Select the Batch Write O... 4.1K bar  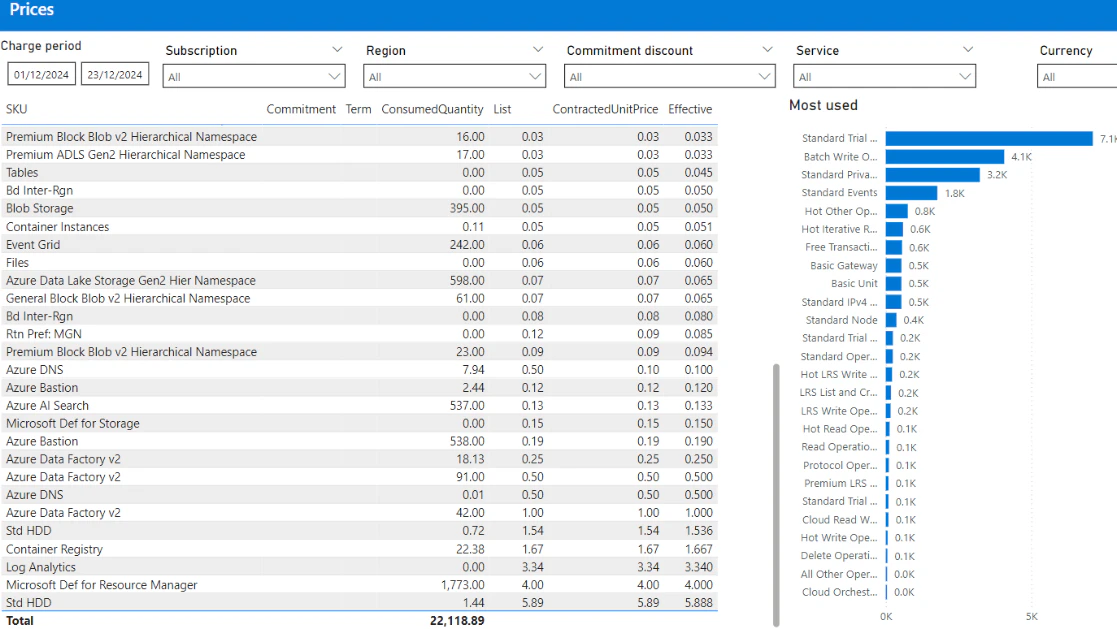click(945, 157)
